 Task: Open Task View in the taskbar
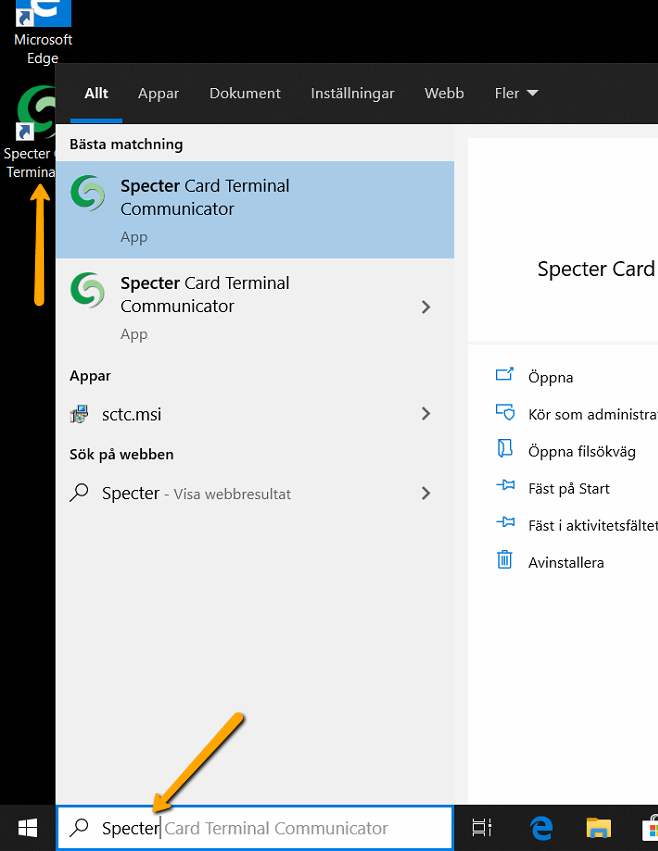482,827
